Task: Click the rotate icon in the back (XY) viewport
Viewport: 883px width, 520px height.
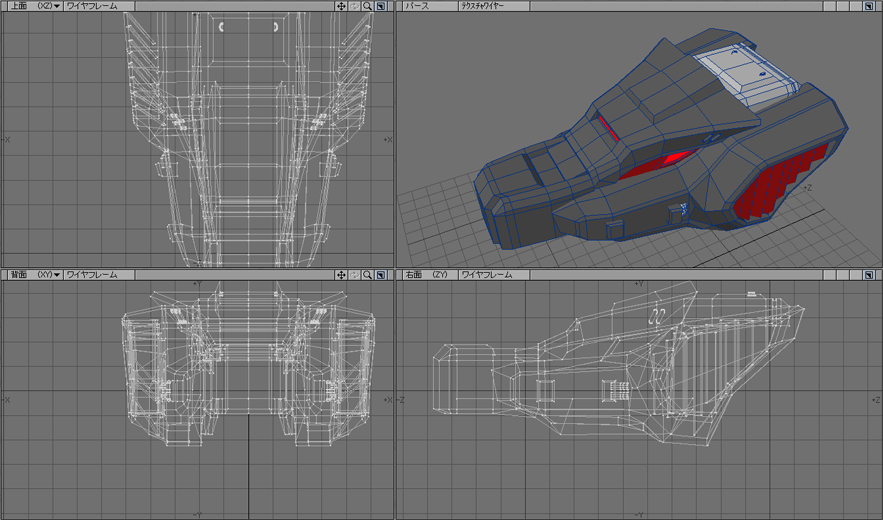Action: coord(354,274)
